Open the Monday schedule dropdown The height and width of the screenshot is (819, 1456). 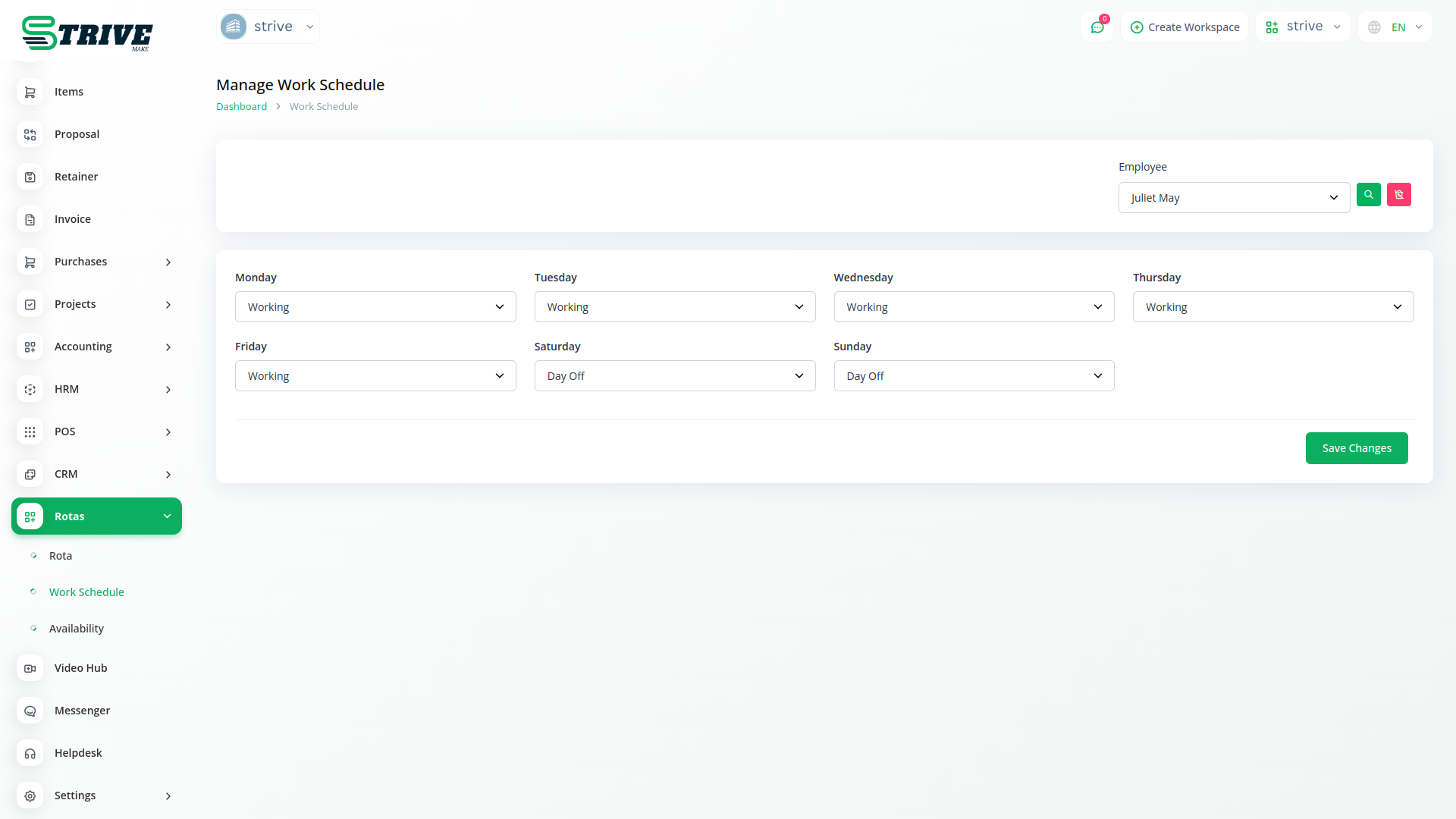coord(375,307)
